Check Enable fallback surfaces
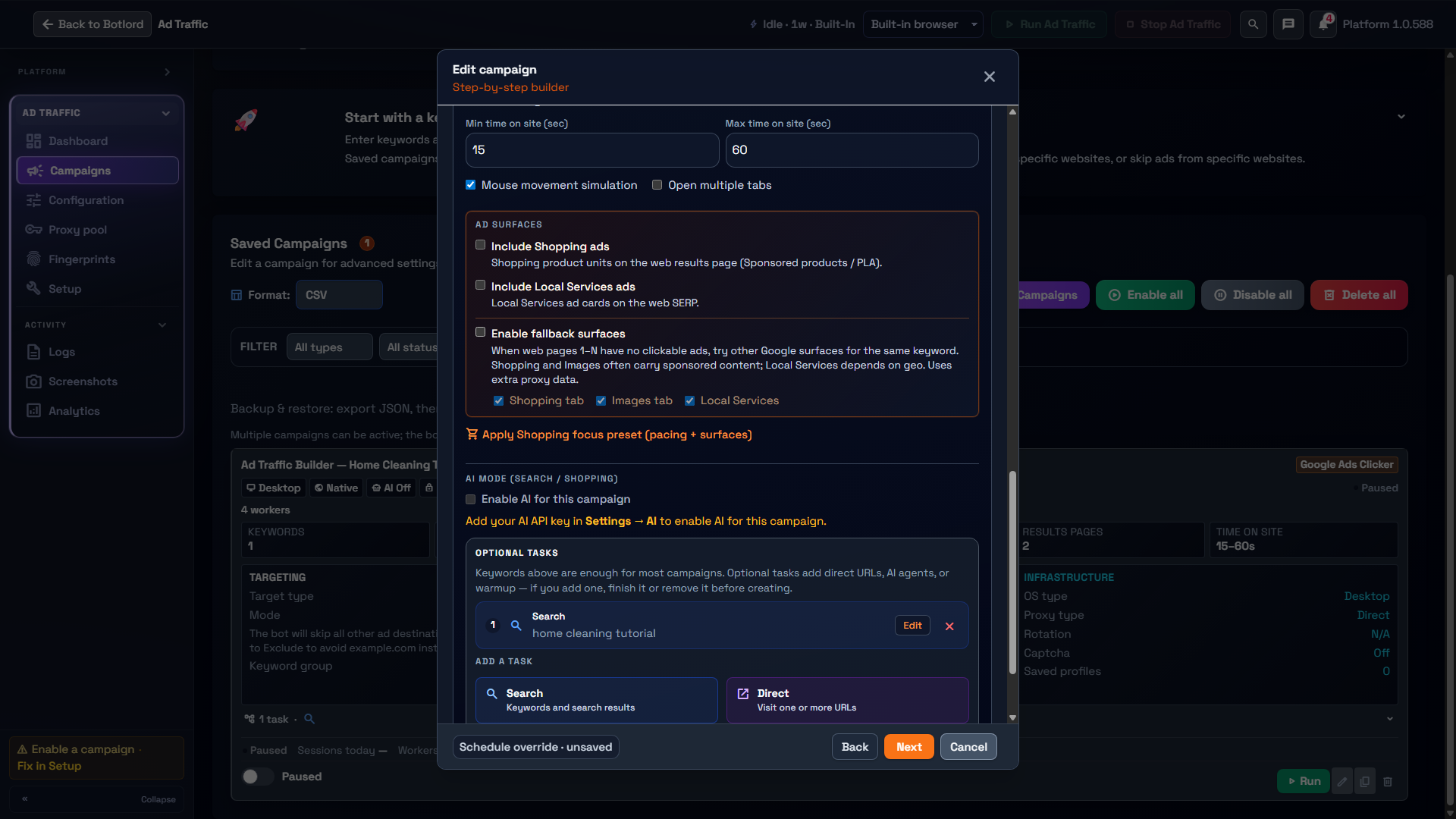 click(x=481, y=332)
